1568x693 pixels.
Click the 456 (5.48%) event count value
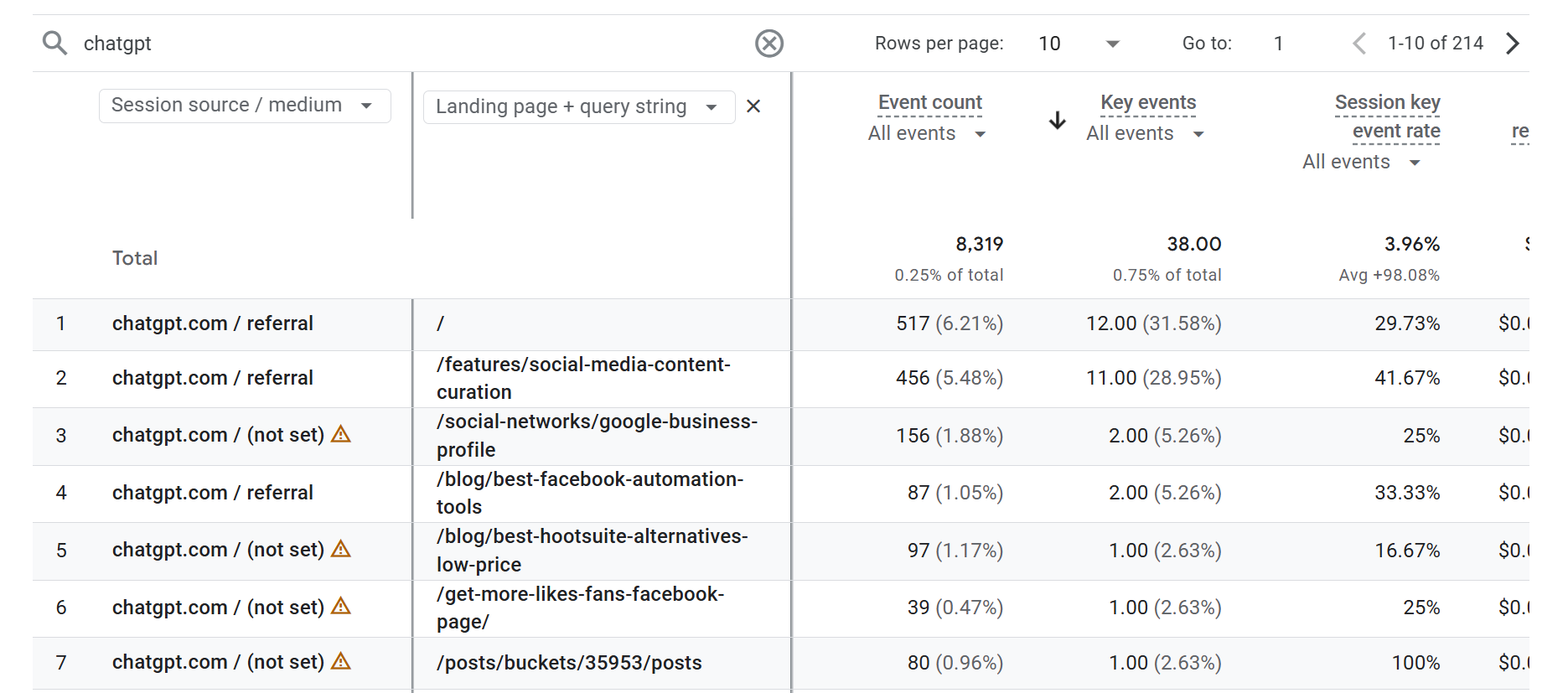point(950,378)
